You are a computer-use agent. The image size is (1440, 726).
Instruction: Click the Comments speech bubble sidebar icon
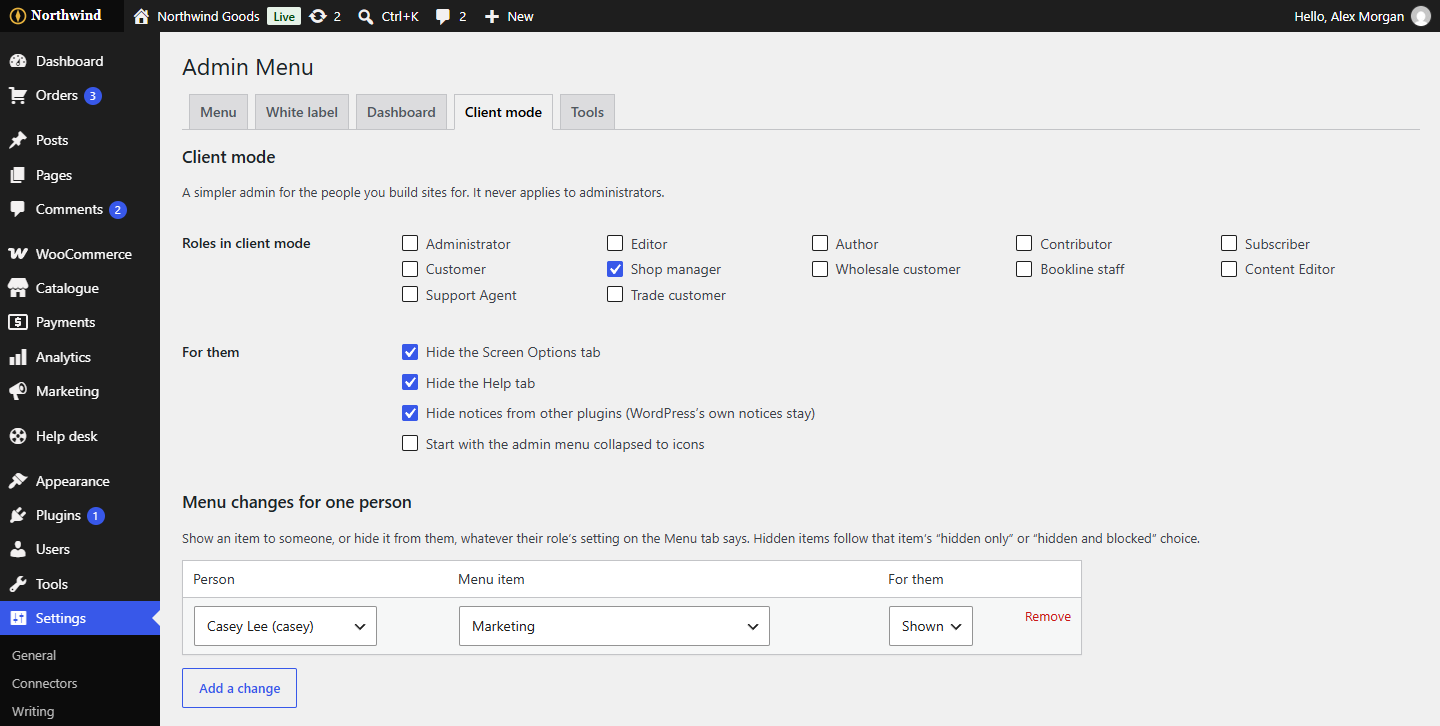[17, 209]
